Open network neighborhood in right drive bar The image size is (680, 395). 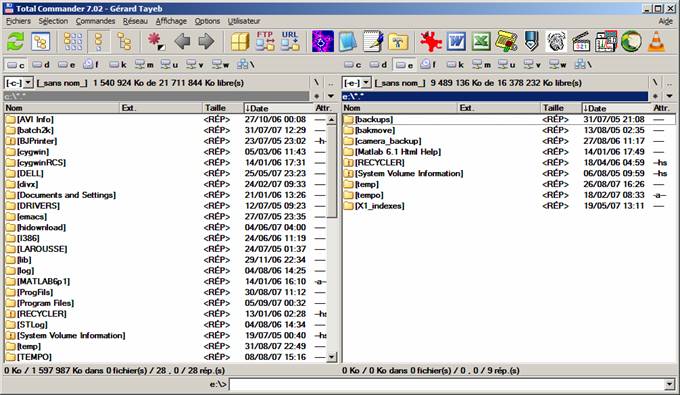tap(583, 65)
